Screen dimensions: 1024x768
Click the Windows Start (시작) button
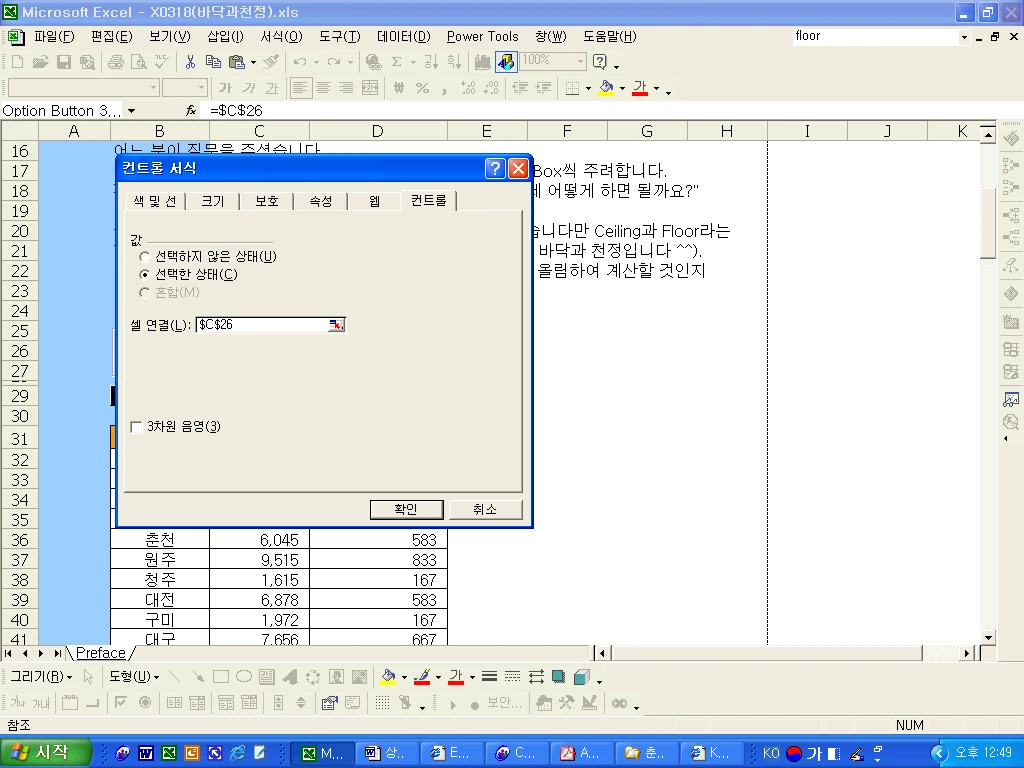pyautogui.click(x=45, y=753)
